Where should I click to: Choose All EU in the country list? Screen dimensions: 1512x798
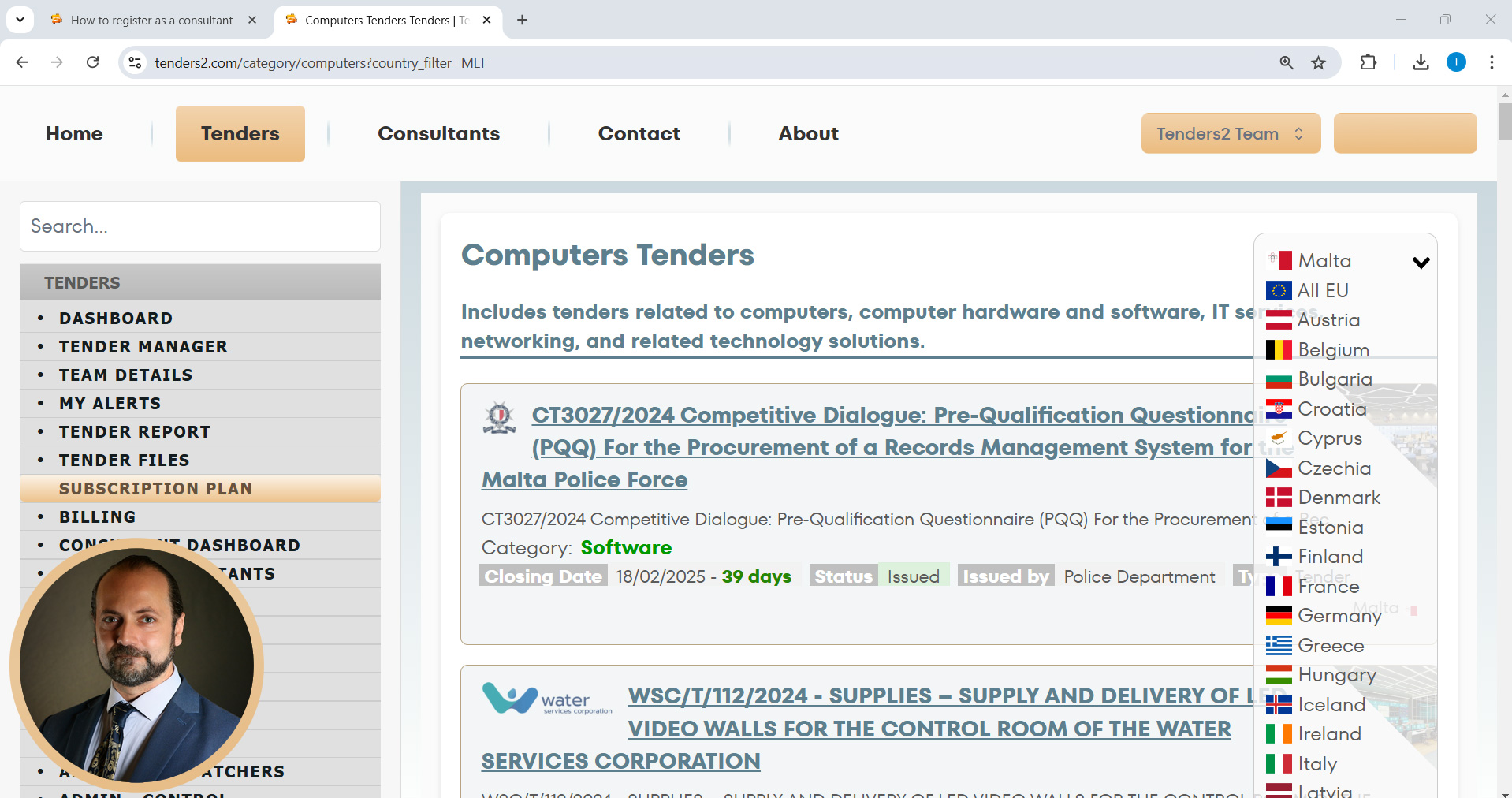point(1322,291)
